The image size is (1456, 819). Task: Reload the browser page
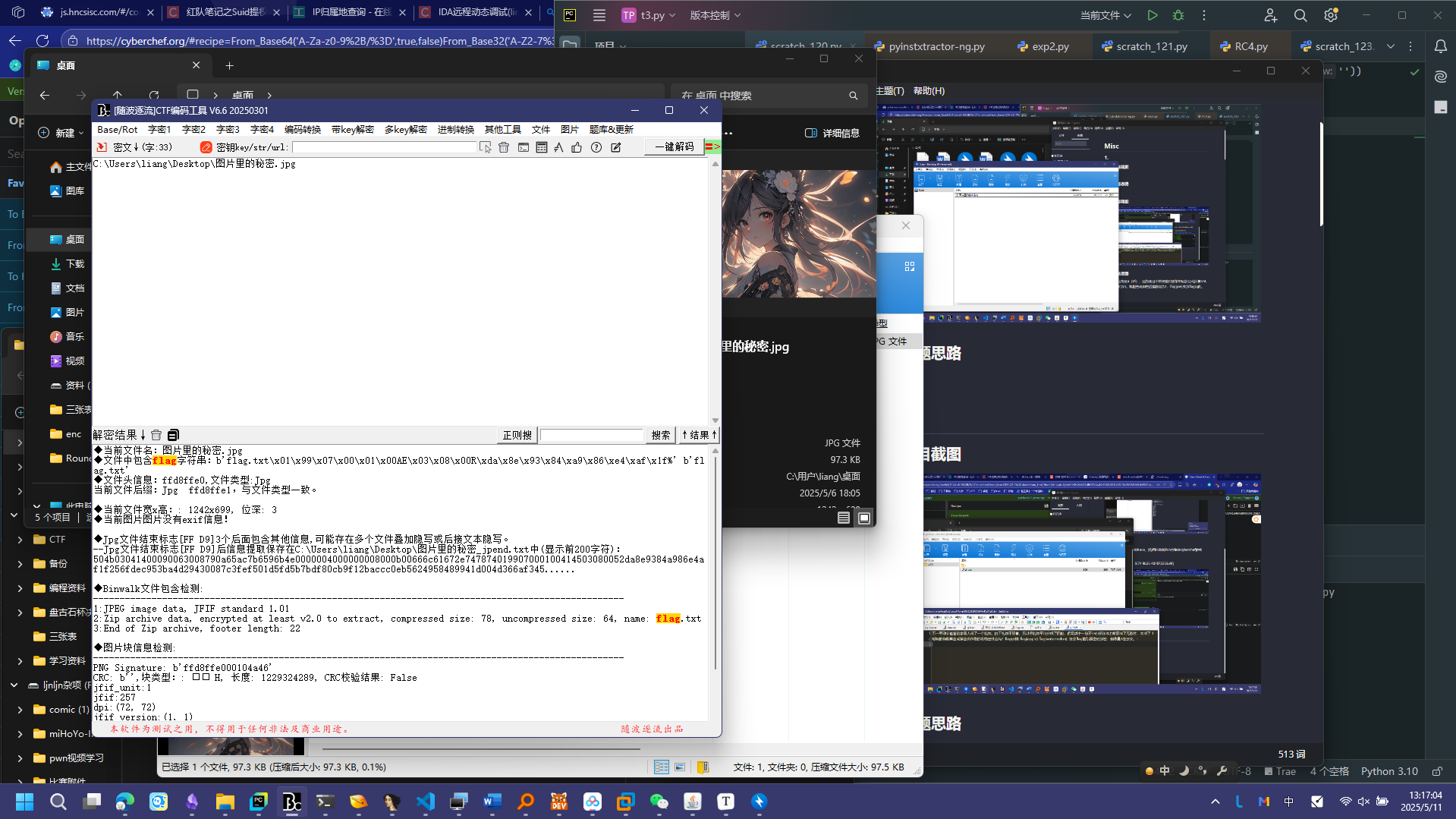(42, 41)
